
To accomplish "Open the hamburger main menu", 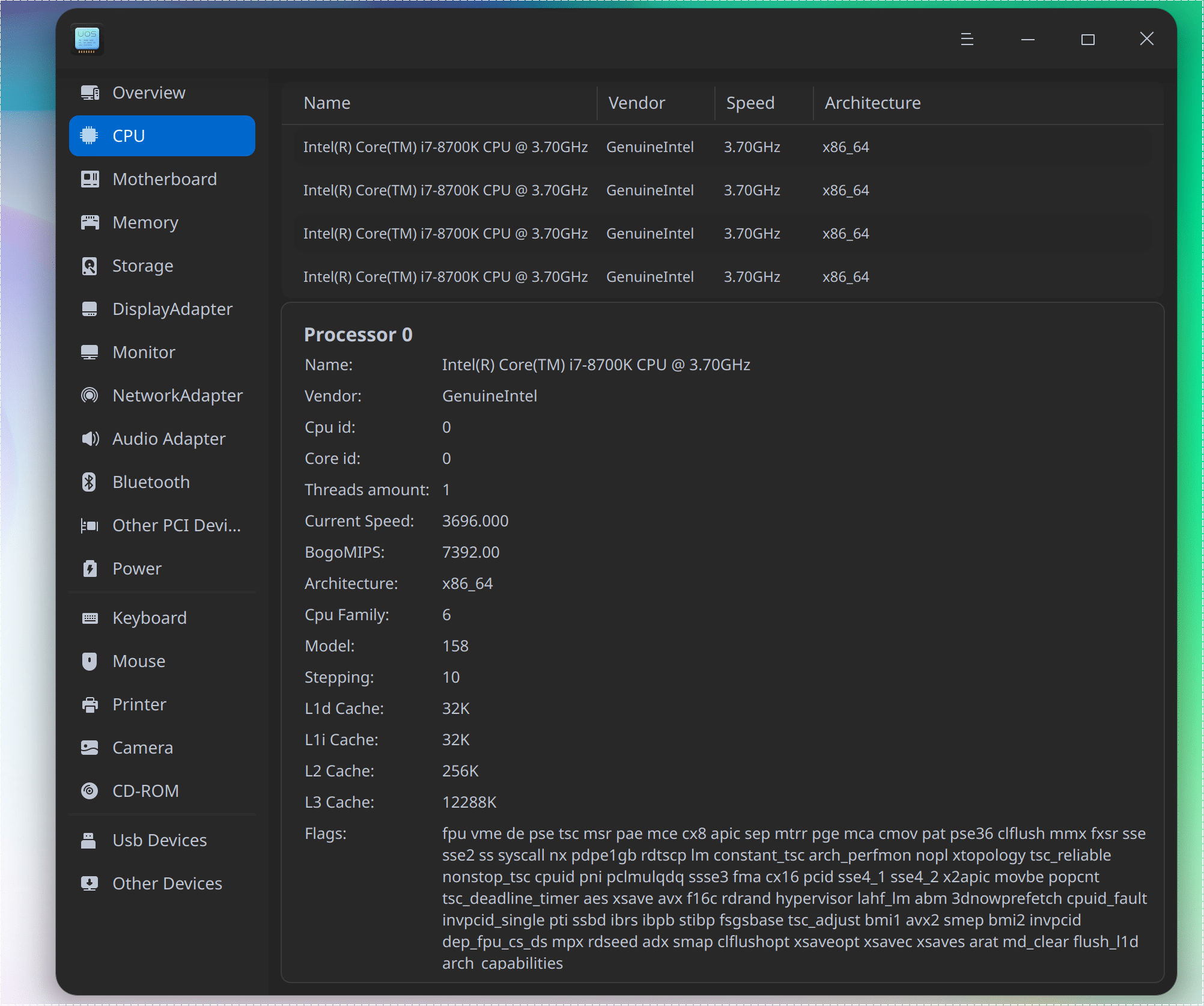I will tap(967, 40).
